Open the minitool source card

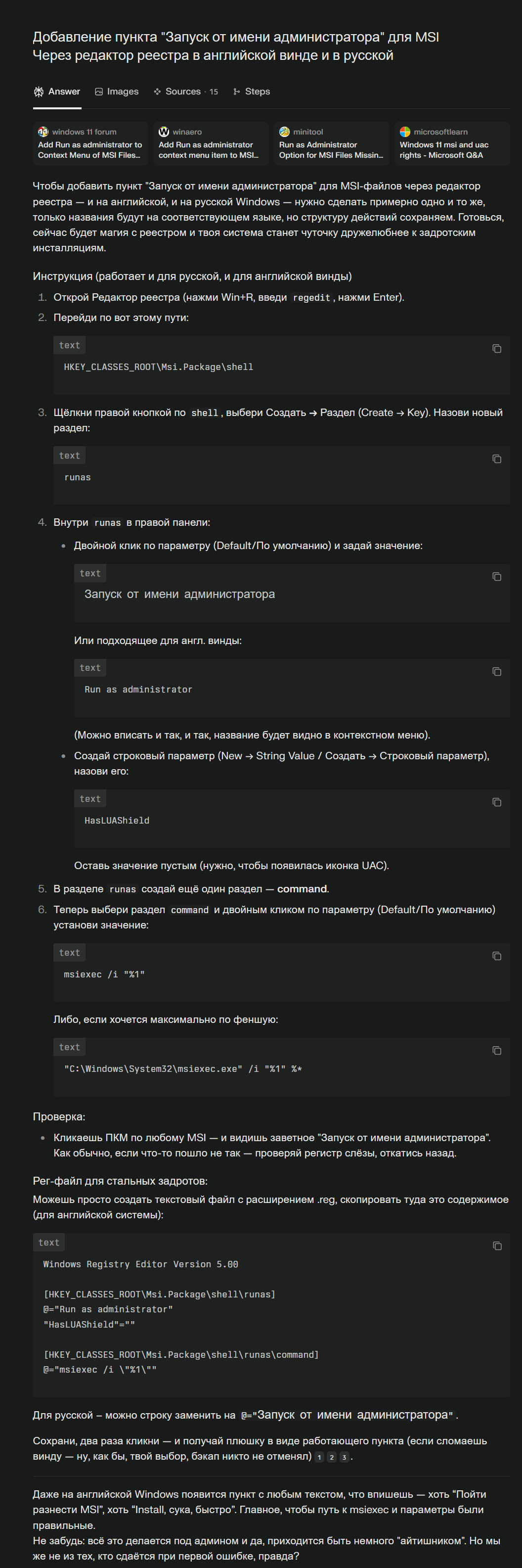331,143
